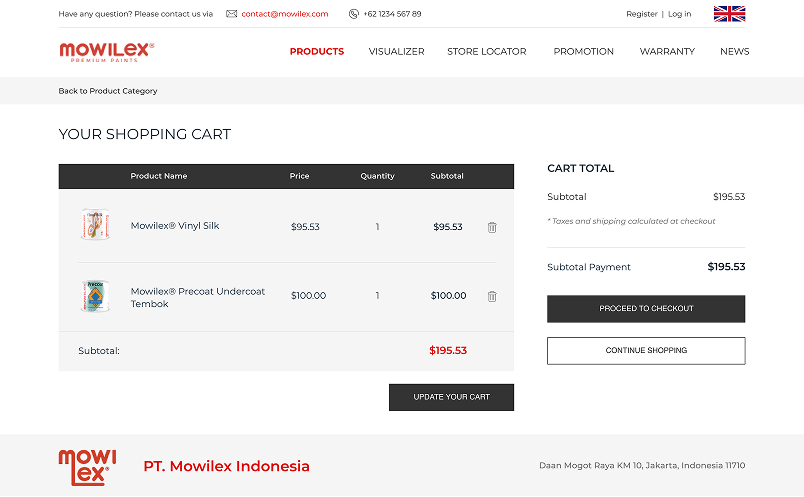Click the phone icon in header

coord(354,14)
